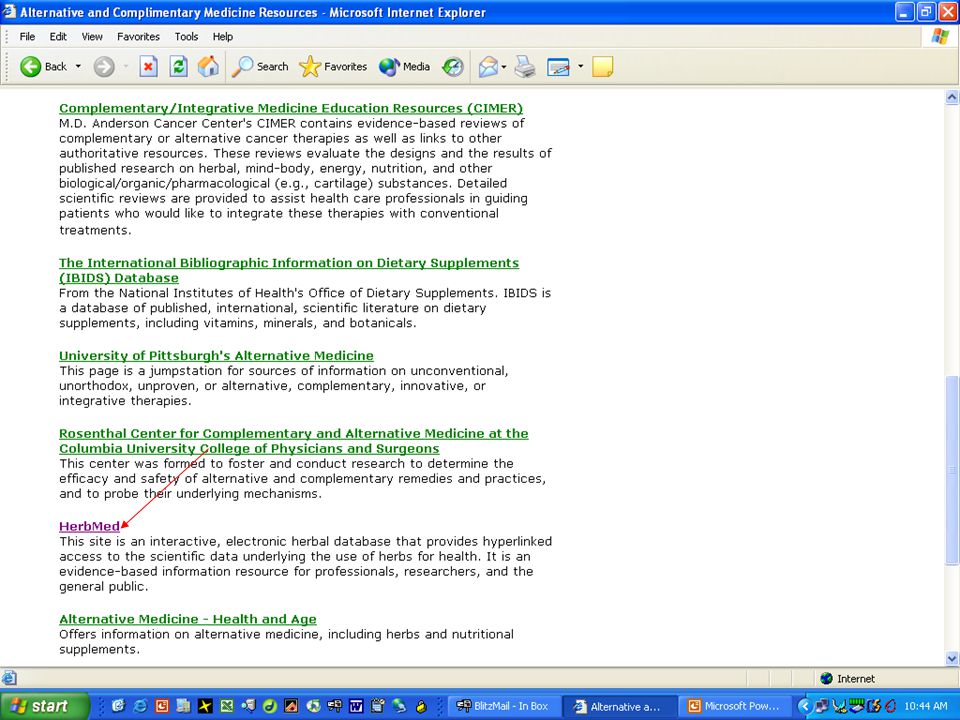Refresh the current page
960x720 pixels.
click(x=178, y=66)
